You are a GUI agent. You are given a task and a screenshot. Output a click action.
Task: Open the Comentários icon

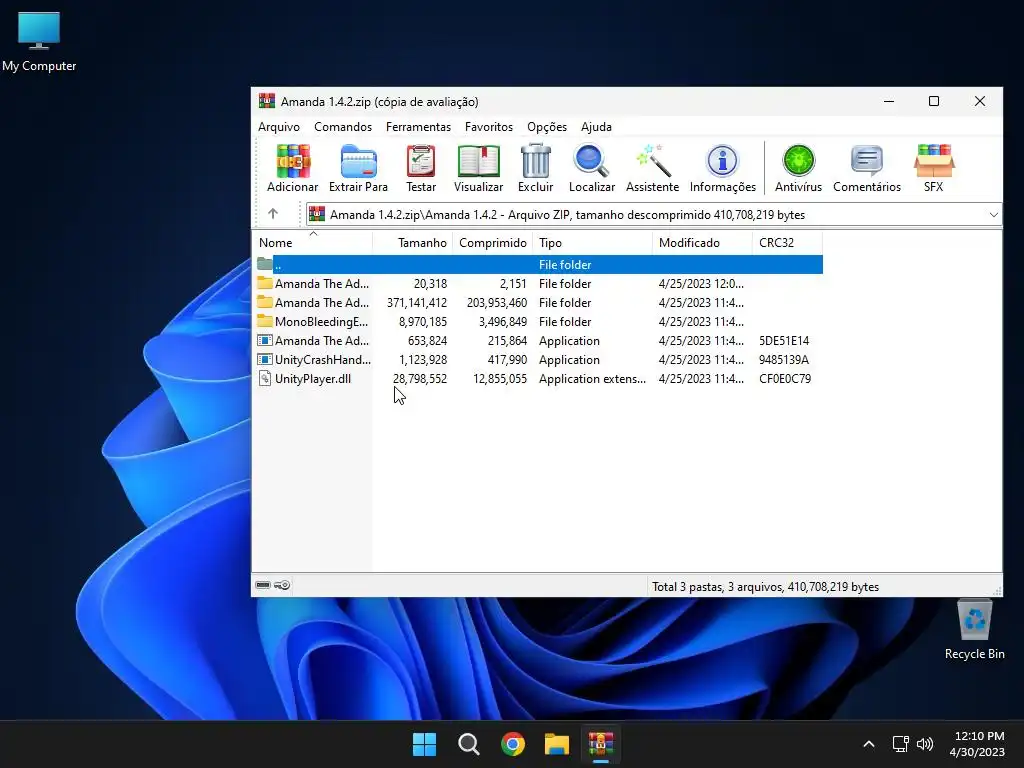(x=867, y=168)
